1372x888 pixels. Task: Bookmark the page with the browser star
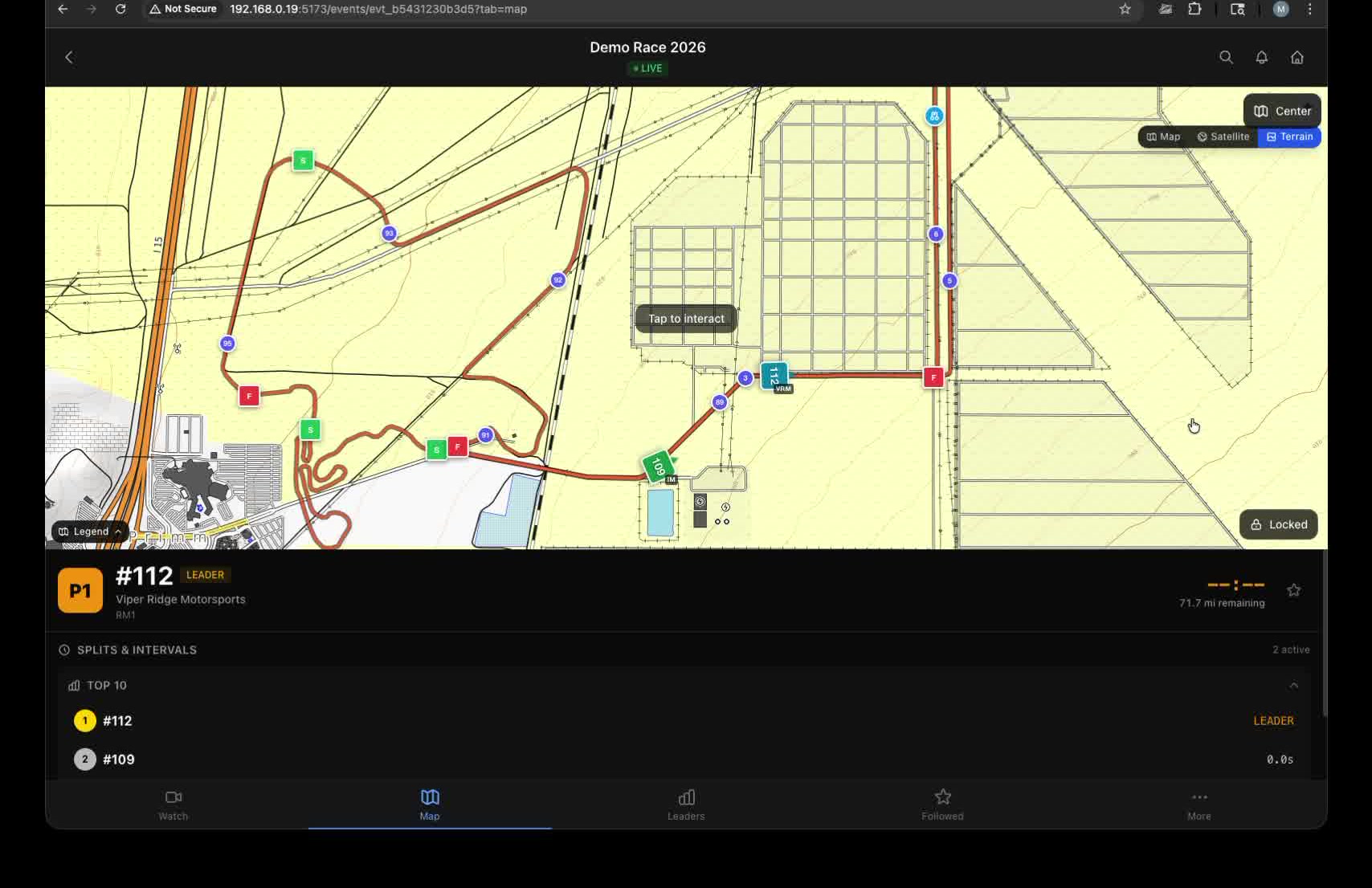tap(1125, 10)
